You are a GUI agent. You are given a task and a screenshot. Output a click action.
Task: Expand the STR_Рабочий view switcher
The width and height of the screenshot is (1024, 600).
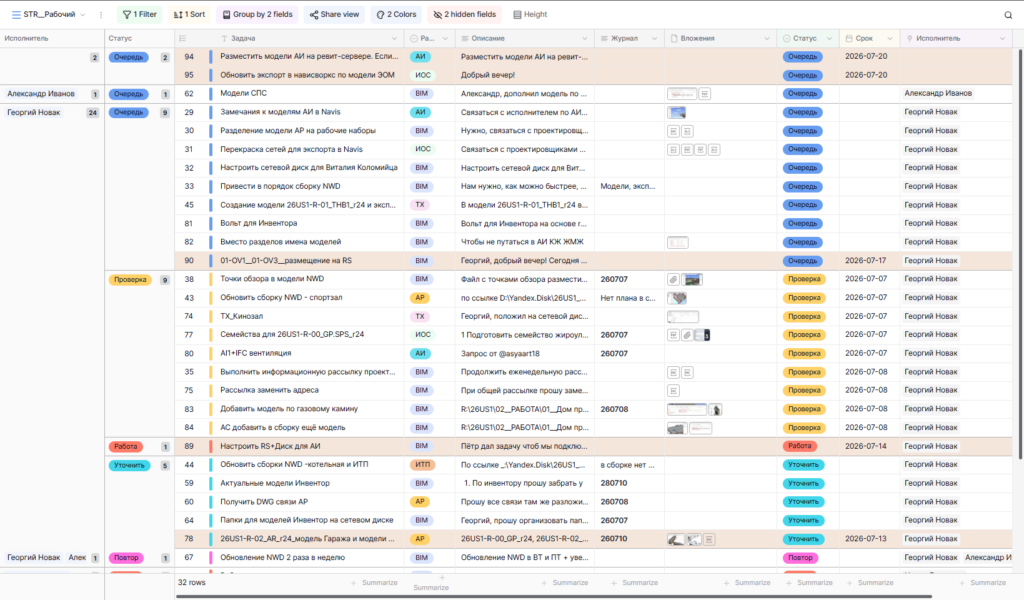(x=48, y=14)
